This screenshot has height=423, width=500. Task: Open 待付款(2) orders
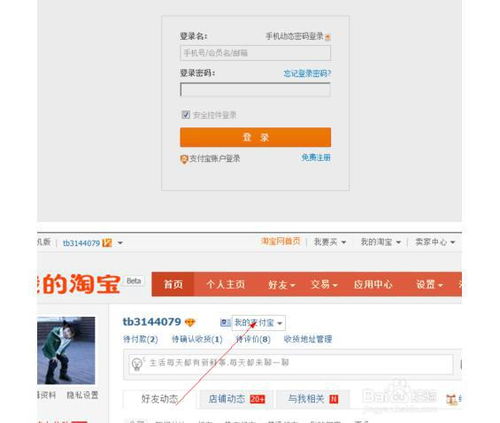pos(140,340)
